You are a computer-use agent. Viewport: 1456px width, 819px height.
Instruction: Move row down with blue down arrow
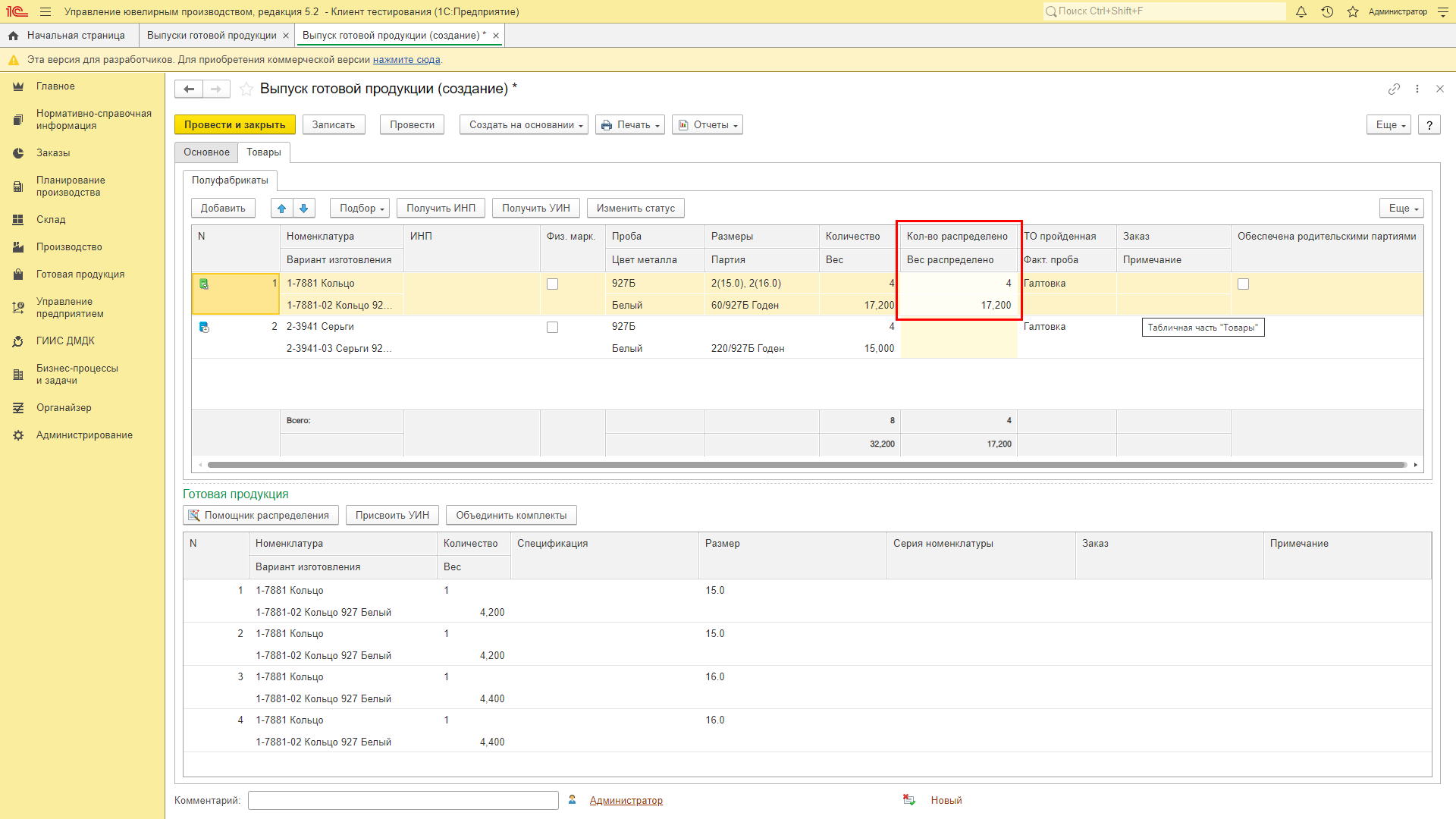click(x=304, y=209)
